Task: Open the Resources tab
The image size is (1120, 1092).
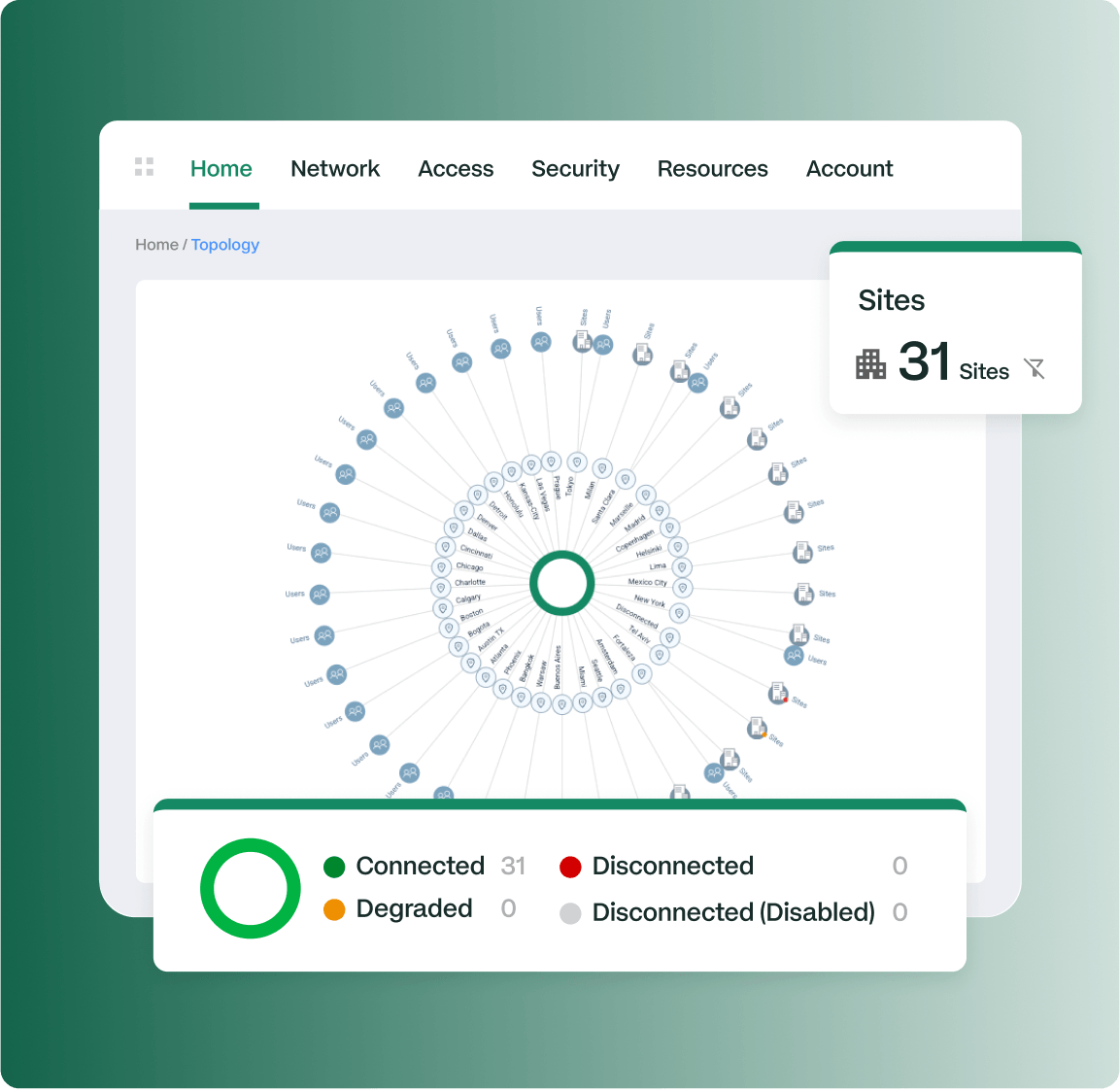Action: click(x=712, y=169)
